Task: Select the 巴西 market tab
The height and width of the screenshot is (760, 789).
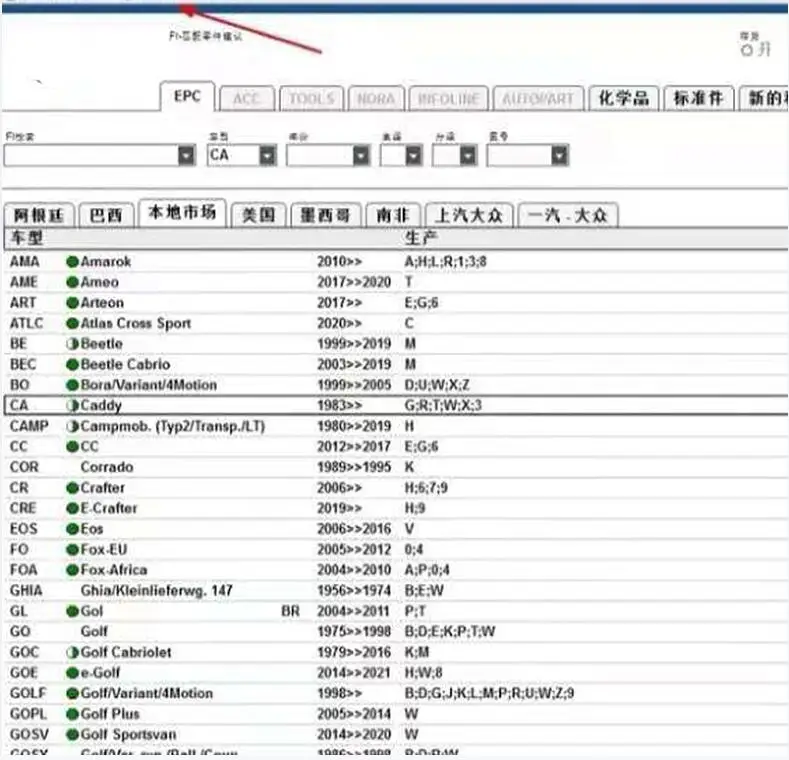Action: tap(106, 215)
